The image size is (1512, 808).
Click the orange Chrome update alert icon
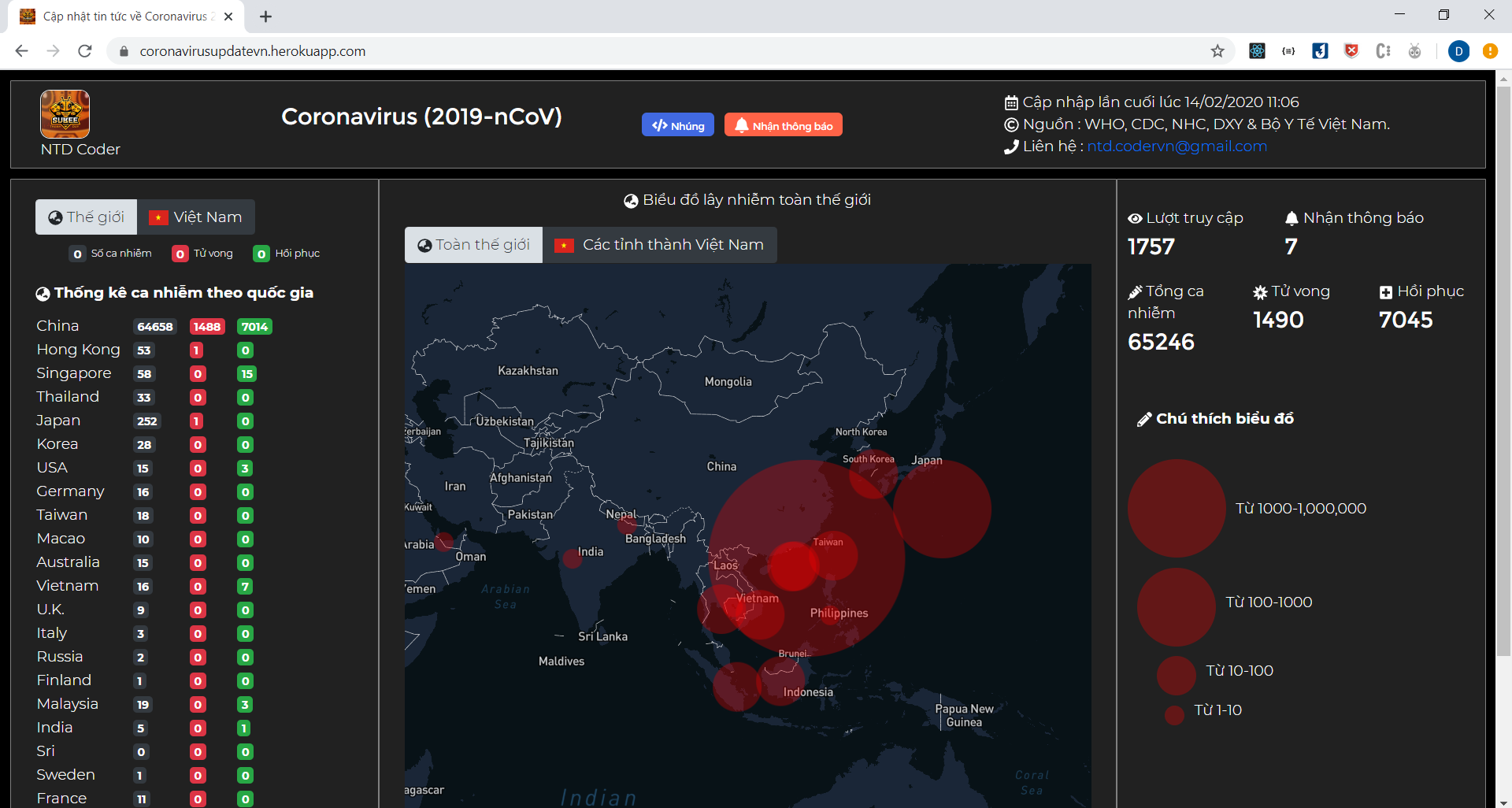tap(1490, 51)
